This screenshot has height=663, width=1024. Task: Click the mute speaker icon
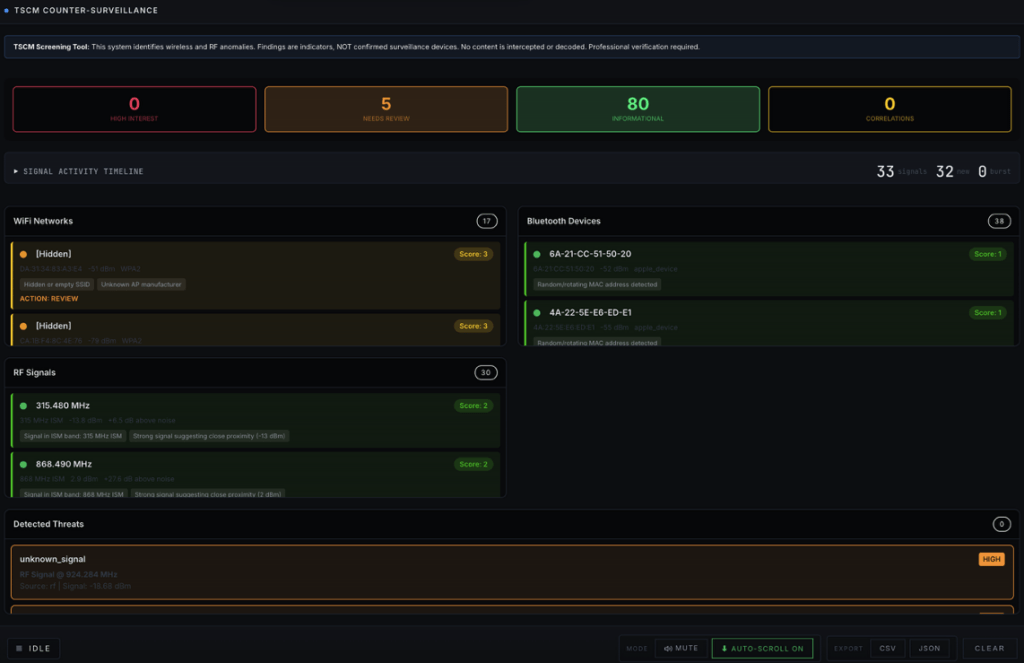click(x=667, y=648)
